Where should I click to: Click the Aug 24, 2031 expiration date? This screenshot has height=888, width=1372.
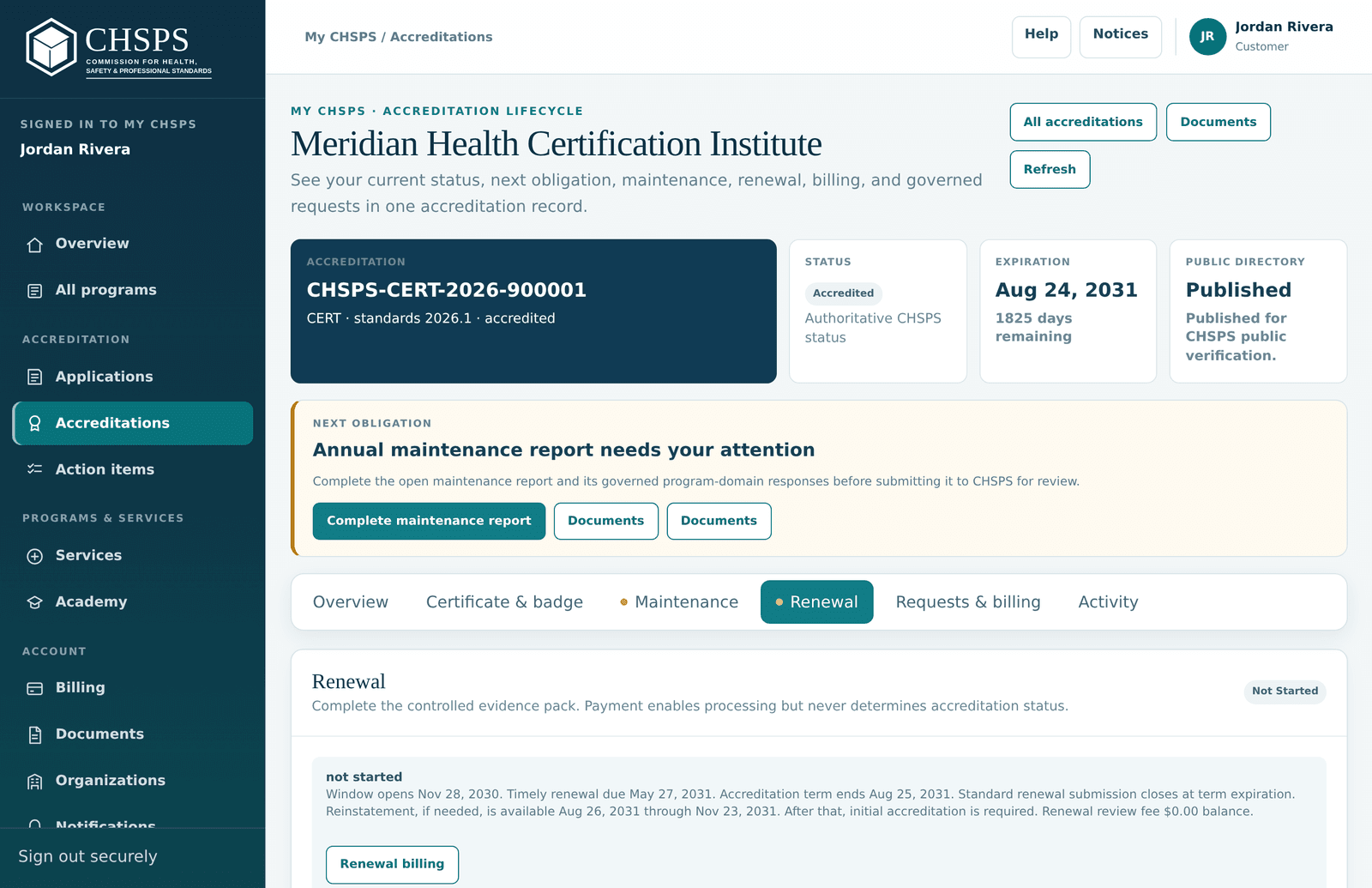click(x=1066, y=290)
